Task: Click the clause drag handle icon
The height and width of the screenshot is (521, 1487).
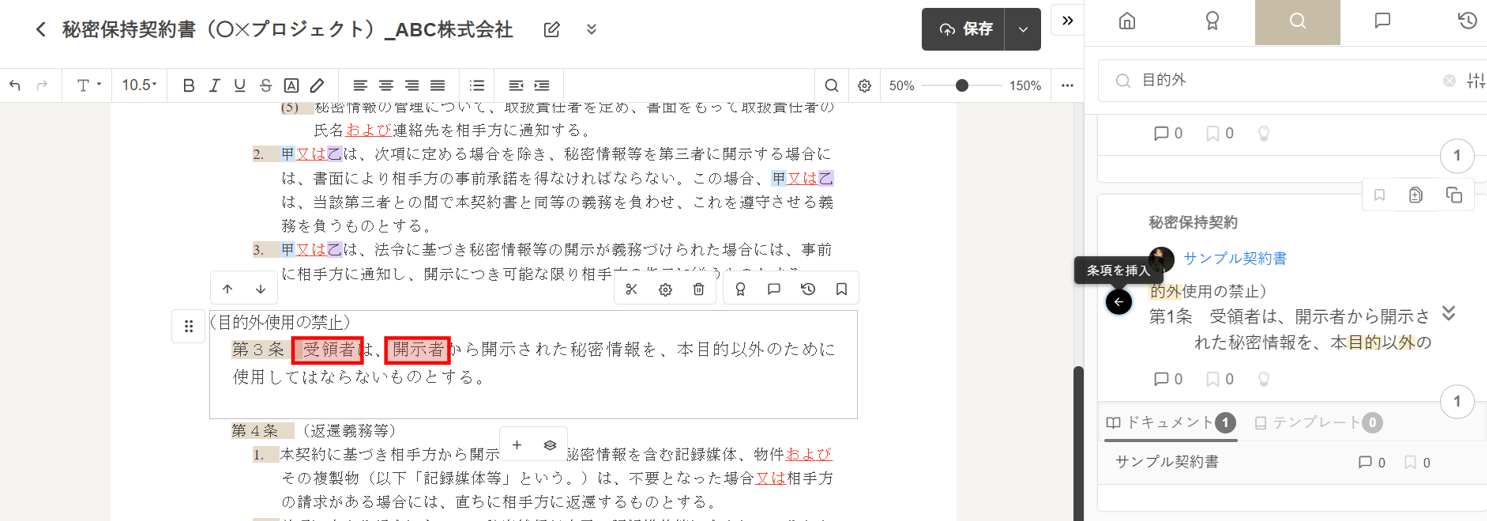Action: (189, 326)
